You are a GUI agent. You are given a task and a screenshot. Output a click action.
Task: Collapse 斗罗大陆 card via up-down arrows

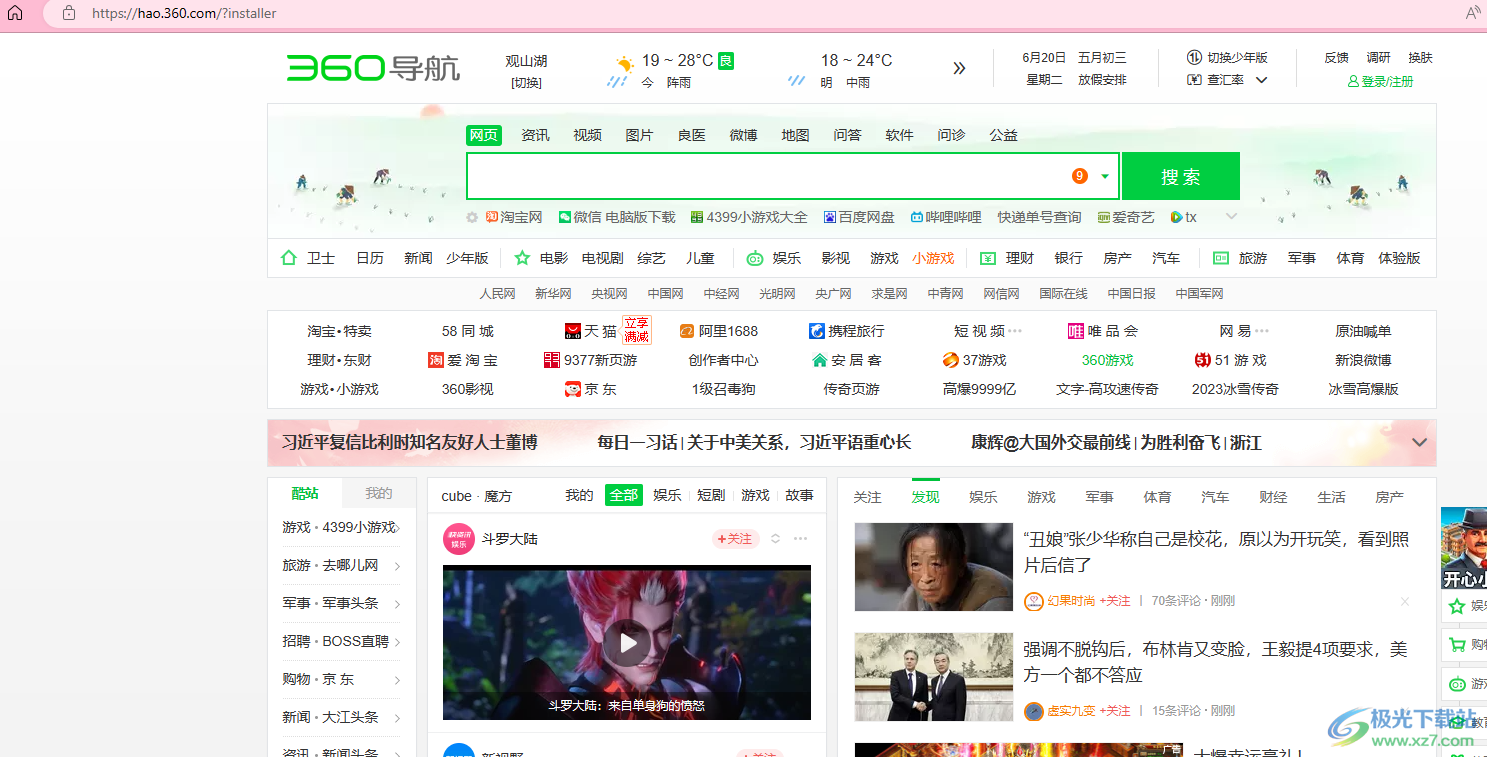[775, 539]
